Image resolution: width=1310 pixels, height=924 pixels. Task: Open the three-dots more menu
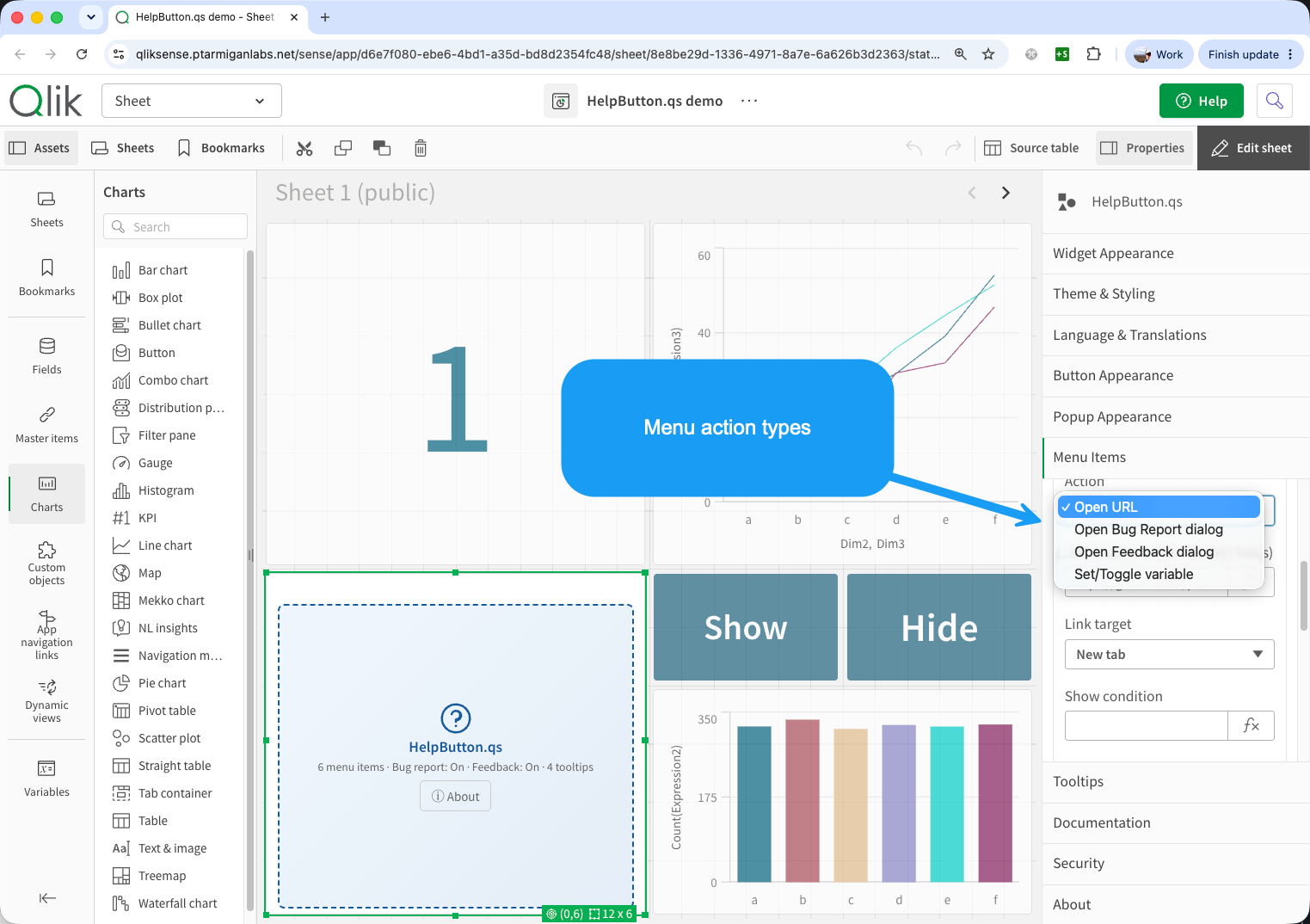[749, 101]
